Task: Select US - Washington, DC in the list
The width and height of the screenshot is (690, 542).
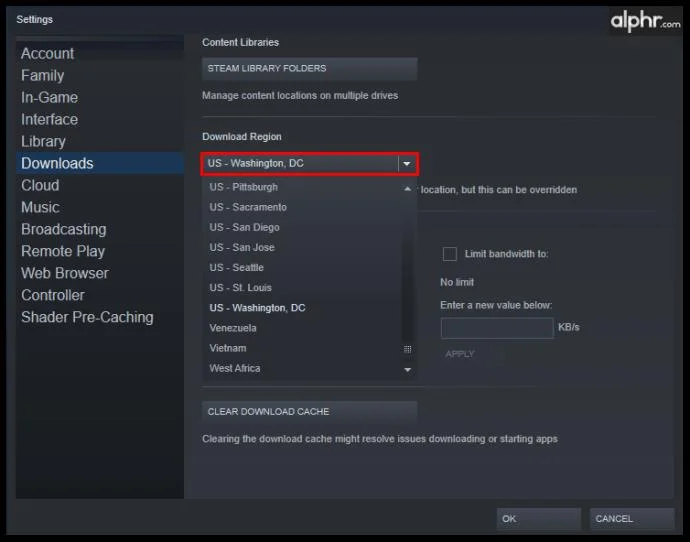Action: click(302, 308)
